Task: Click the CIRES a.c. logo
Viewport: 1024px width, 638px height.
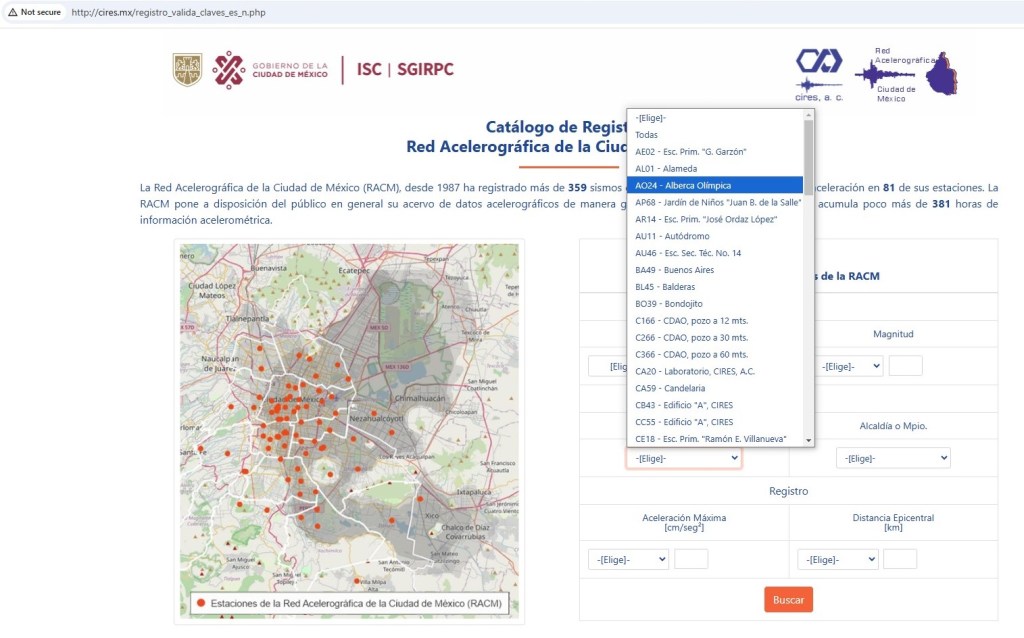Action: click(818, 73)
